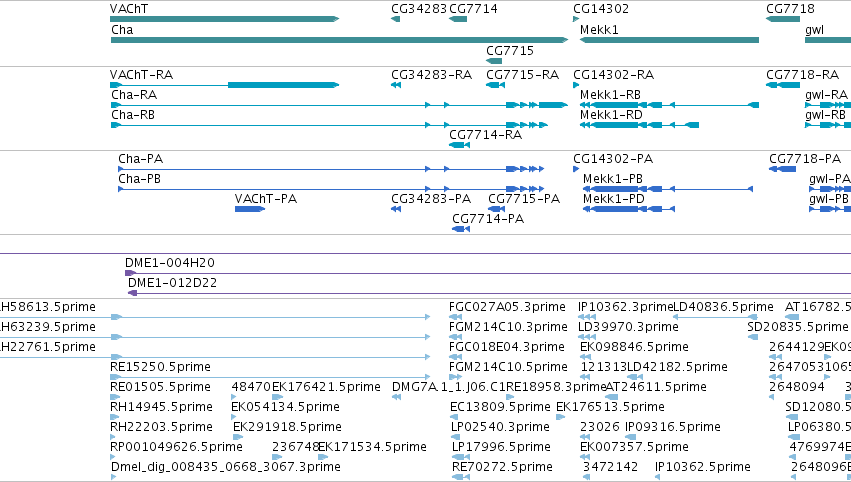Click the CG7714-PA protein label
The width and height of the screenshot is (851, 482).
click(x=488, y=219)
